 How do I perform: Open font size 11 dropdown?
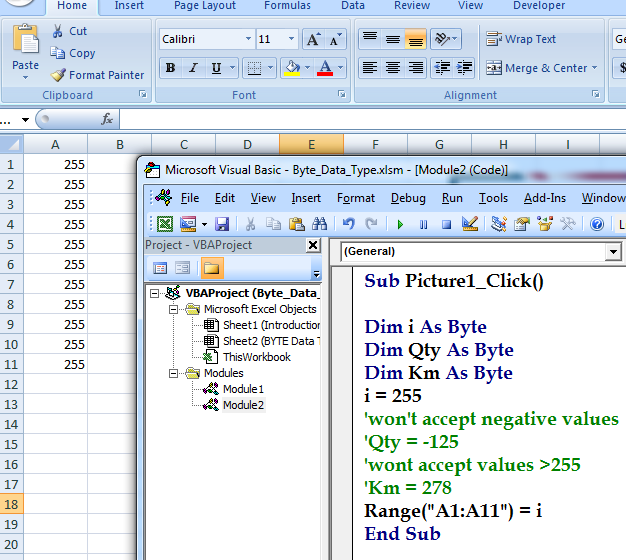coord(291,39)
